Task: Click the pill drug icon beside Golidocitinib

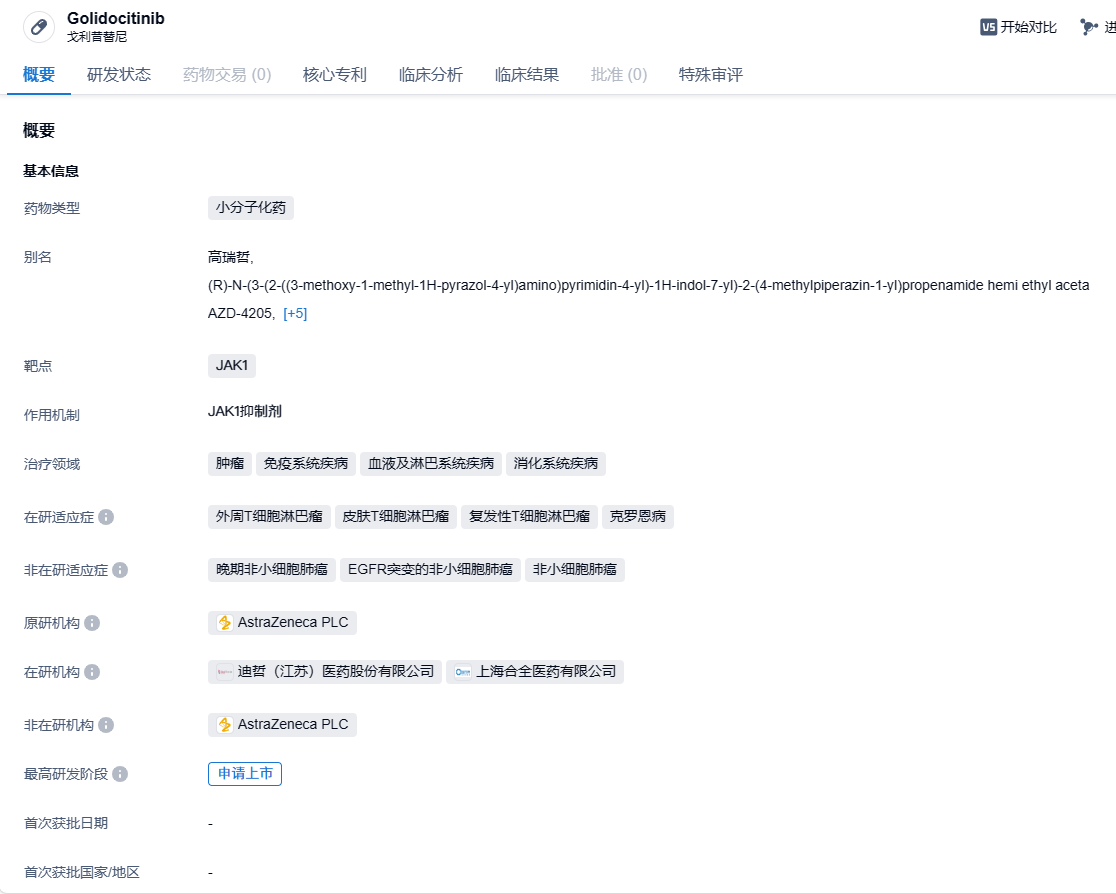Action: point(39,27)
